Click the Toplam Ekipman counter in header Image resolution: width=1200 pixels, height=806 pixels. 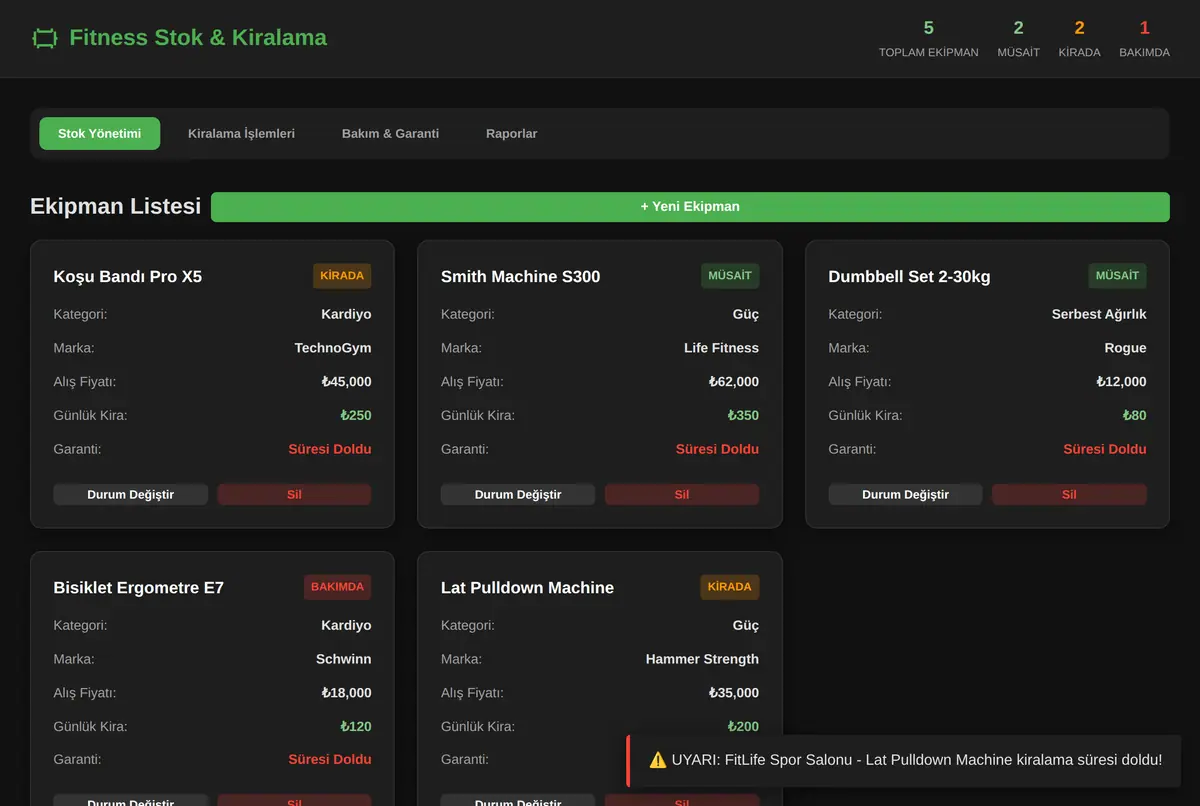click(x=928, y=39)
